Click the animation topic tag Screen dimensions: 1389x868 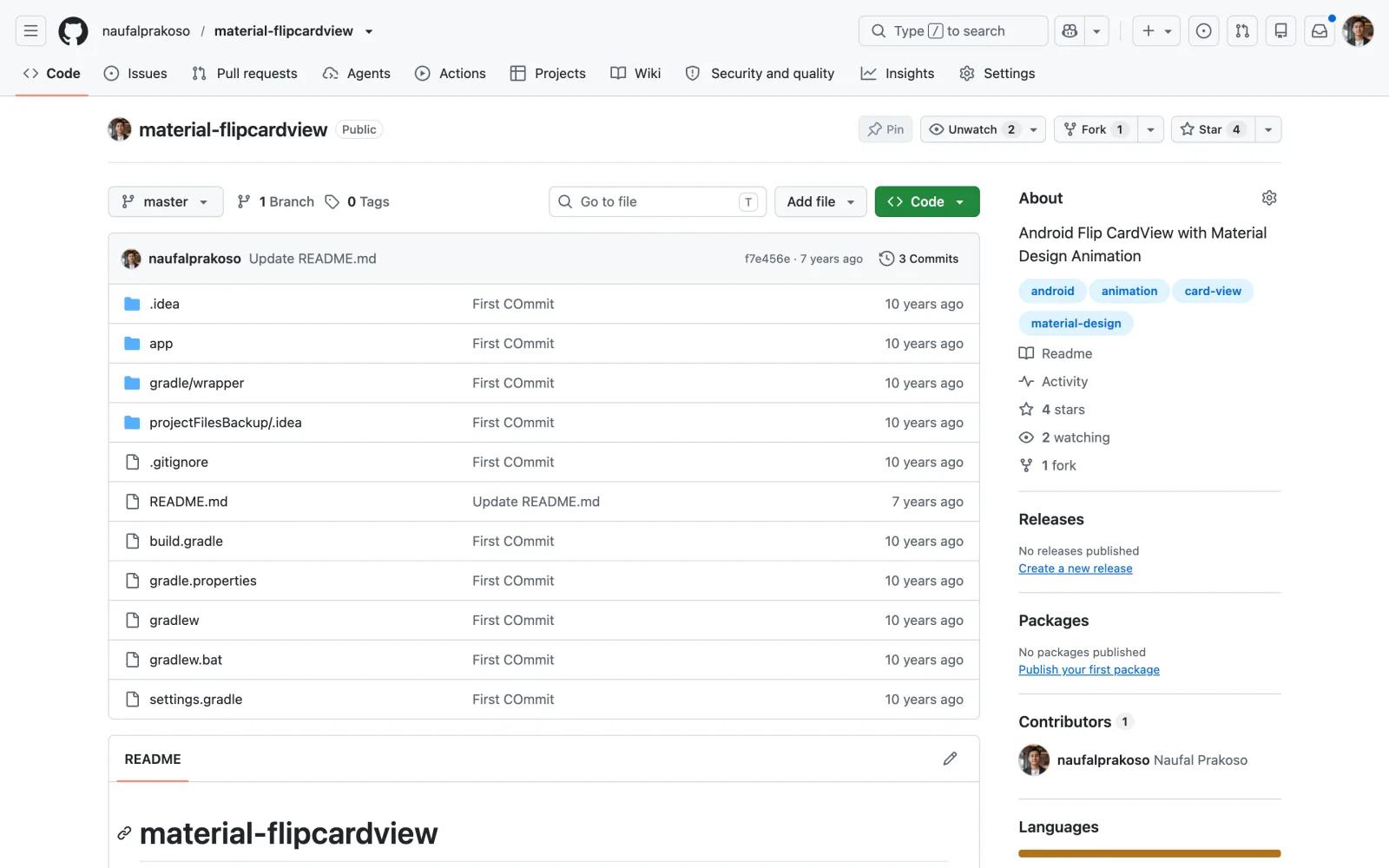pos(1129,291)
